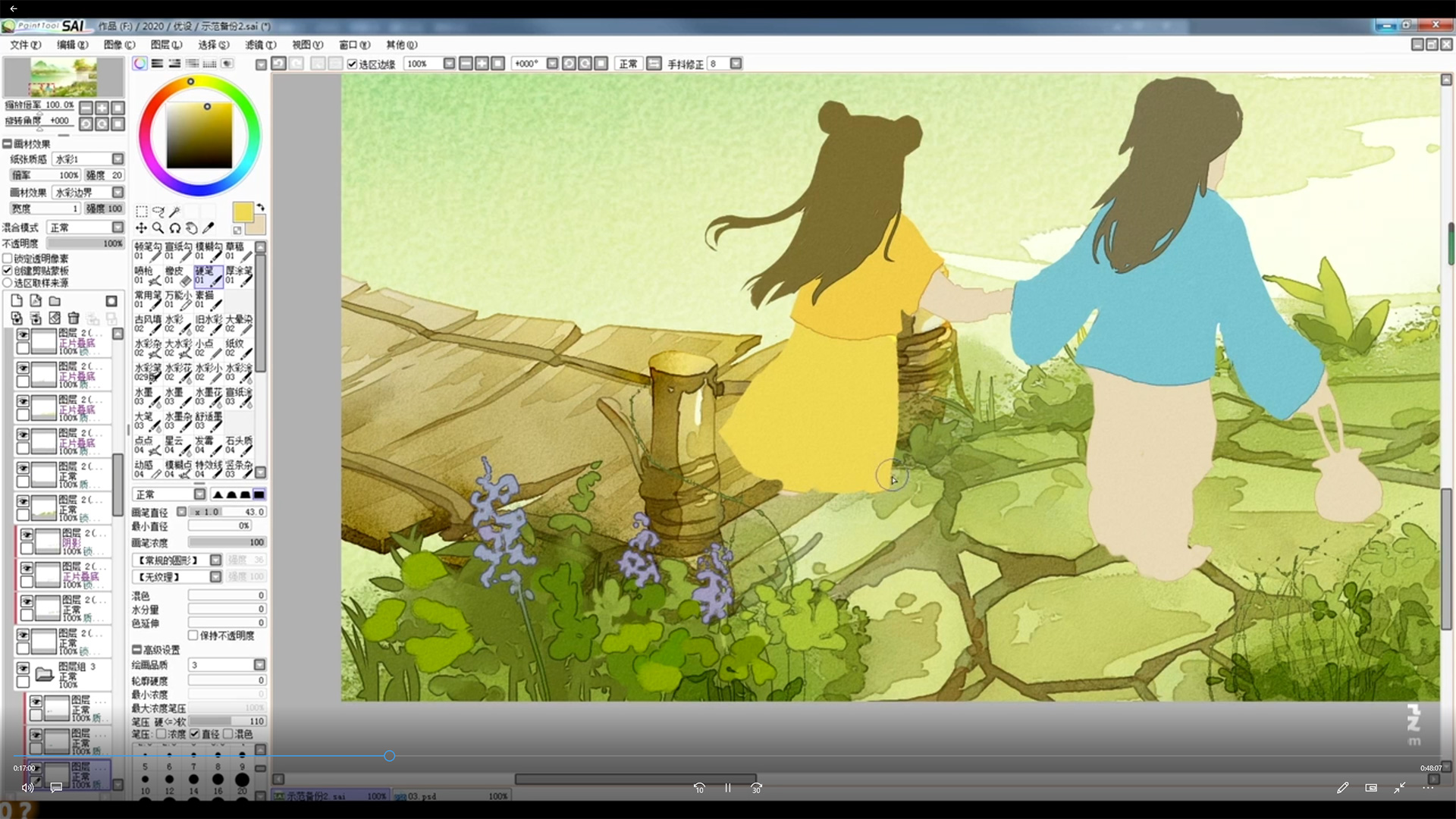The height and width of the screenshot is (819, 1456).
Task: Click the layer mask icon
Action: (111, 301)
